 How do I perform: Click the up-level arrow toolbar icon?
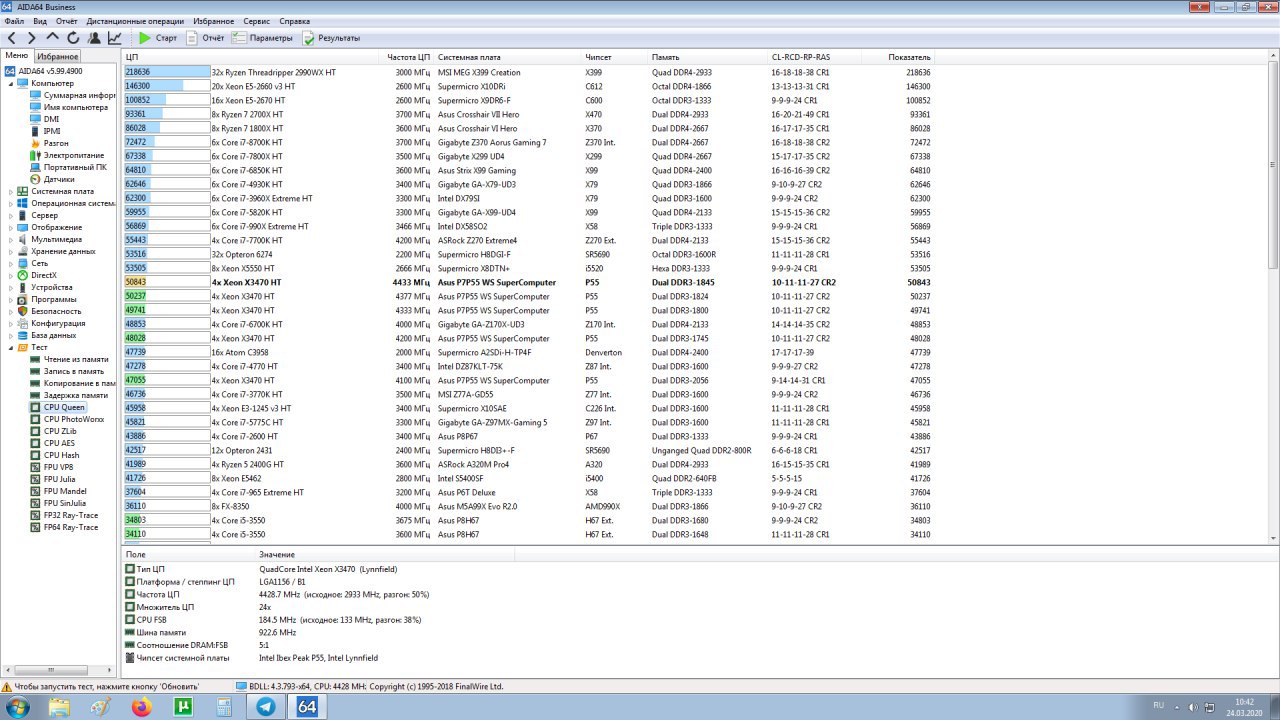pos(53,38)
